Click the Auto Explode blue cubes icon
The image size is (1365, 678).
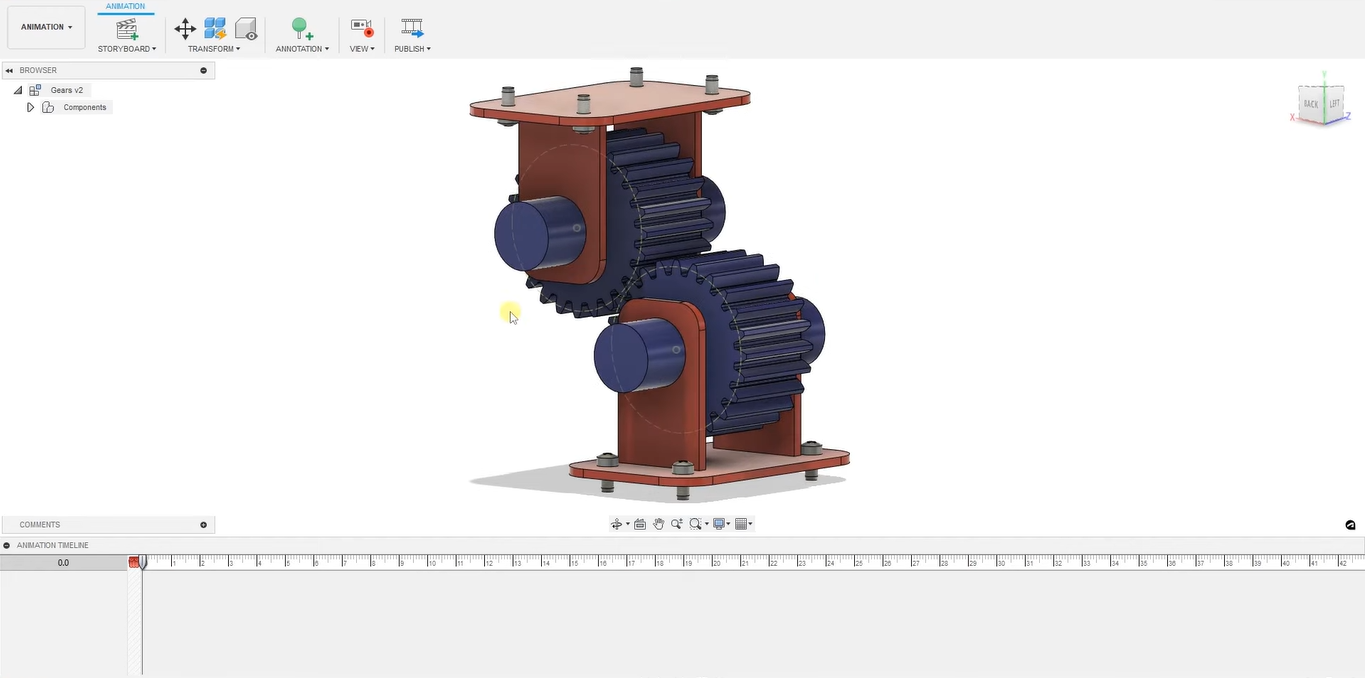(x=215, y=29)
